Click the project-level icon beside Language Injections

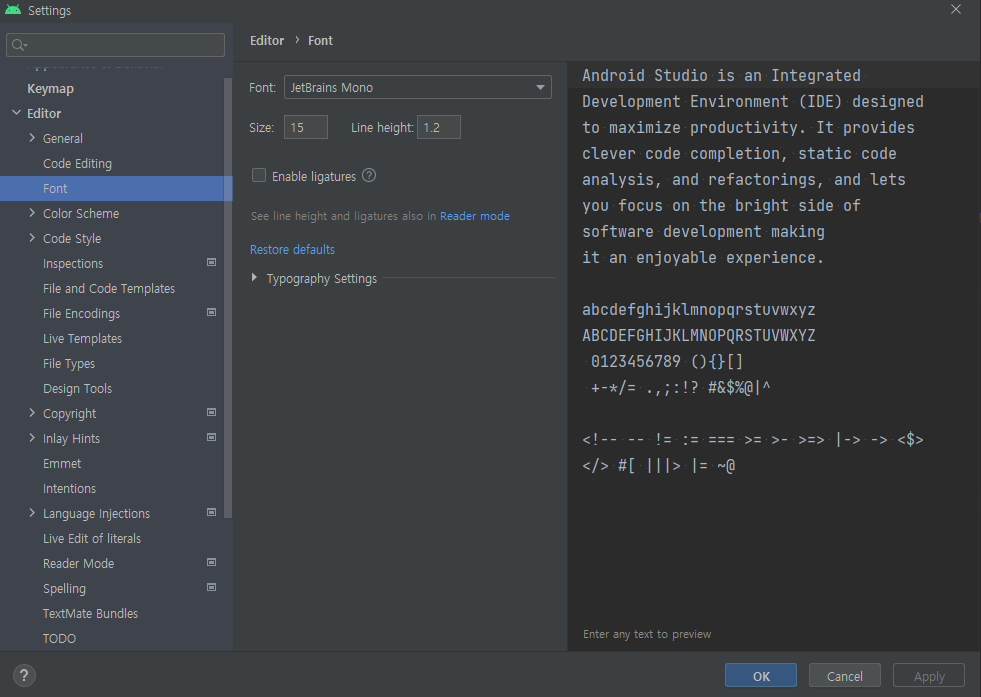211,512
